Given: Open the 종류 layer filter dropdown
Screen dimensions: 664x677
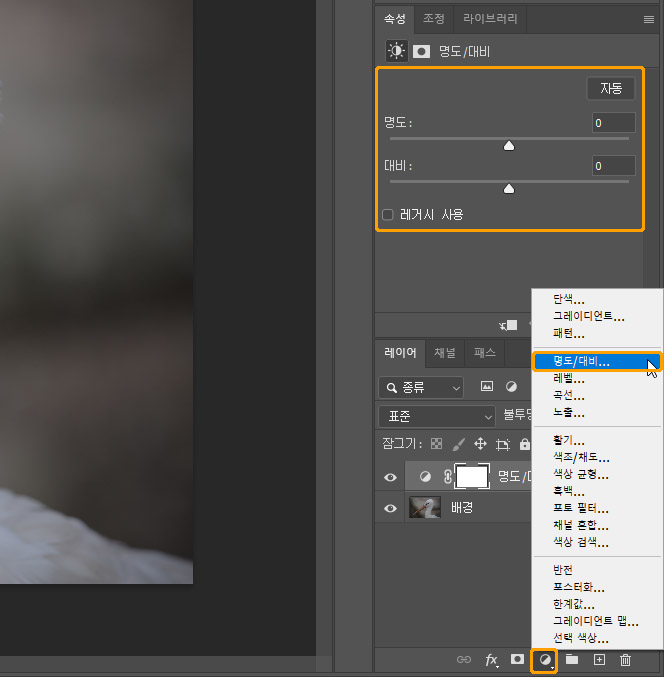Looking at the screenshot, I should [x=421, y=387].
